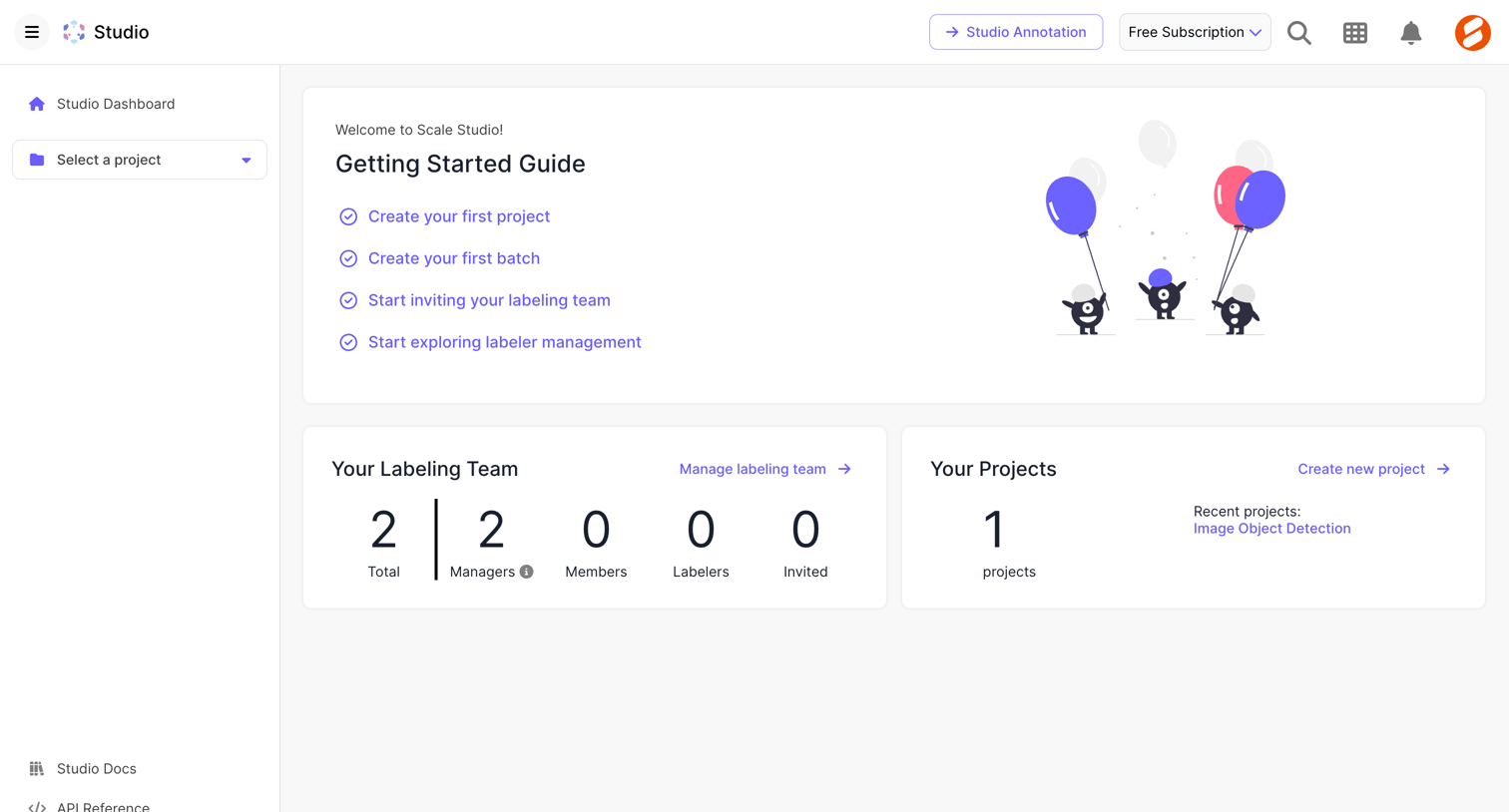The image size is (1509, 812).
Task: Click the Your Projects heading
Action: 993,469
